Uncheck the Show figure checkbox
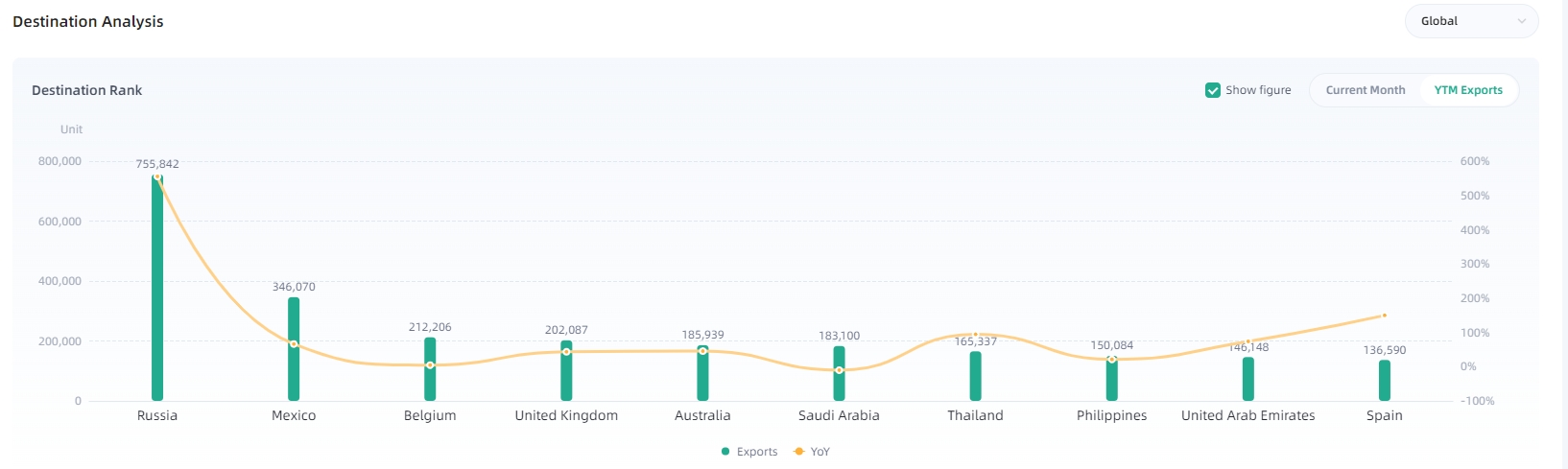The image size is (1568, 469). 1213,90
